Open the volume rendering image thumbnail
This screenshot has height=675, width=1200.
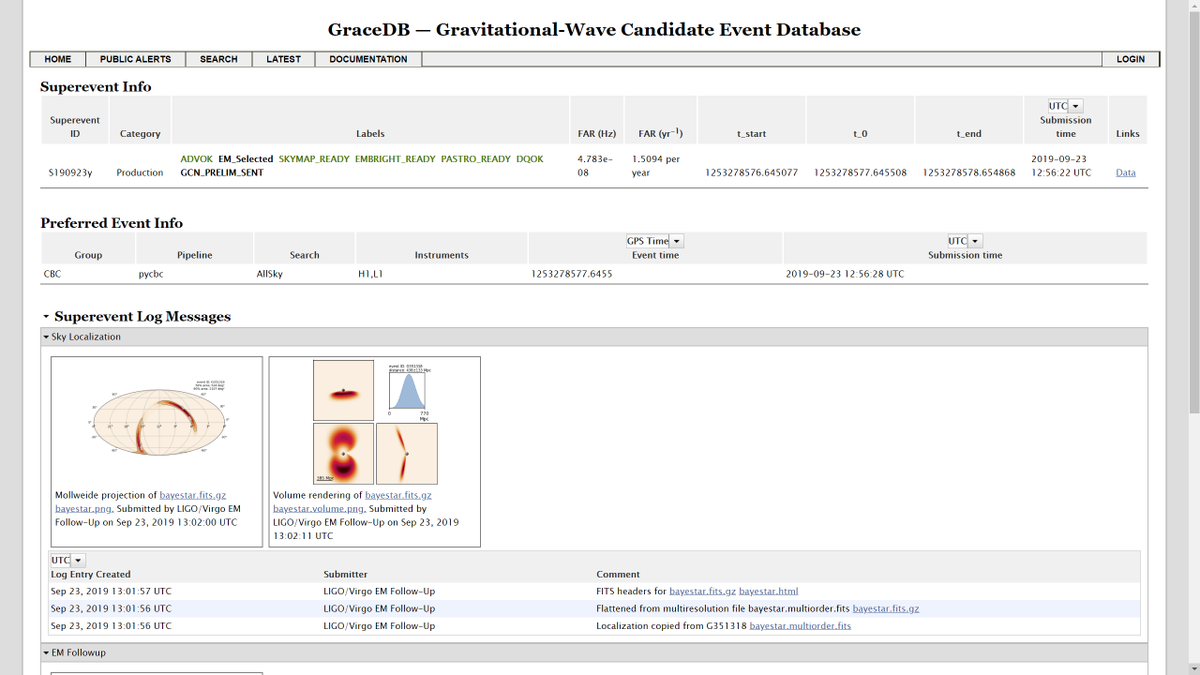(x=375, y=423)
